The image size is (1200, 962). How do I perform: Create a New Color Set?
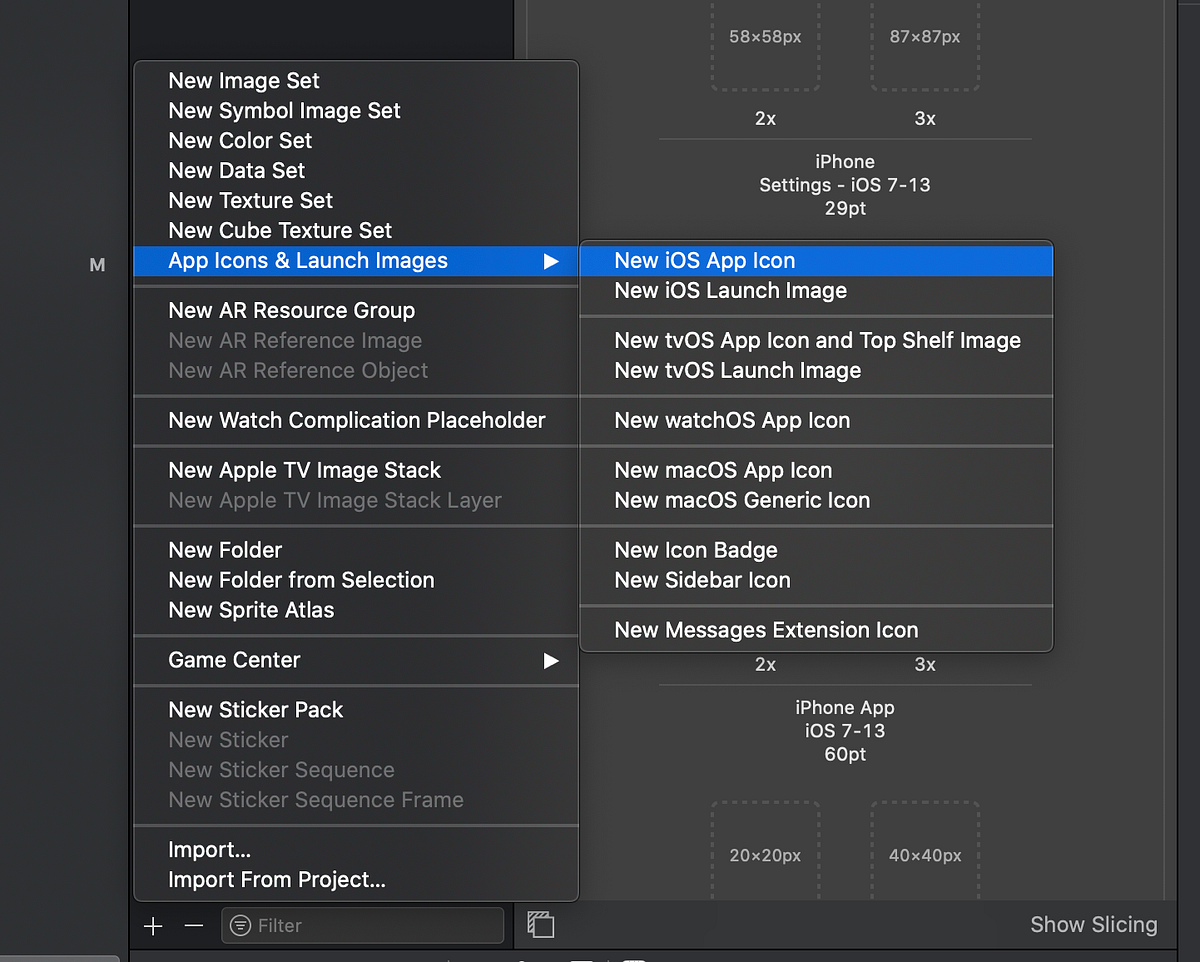pyautogui.click(x=240, y=140)
